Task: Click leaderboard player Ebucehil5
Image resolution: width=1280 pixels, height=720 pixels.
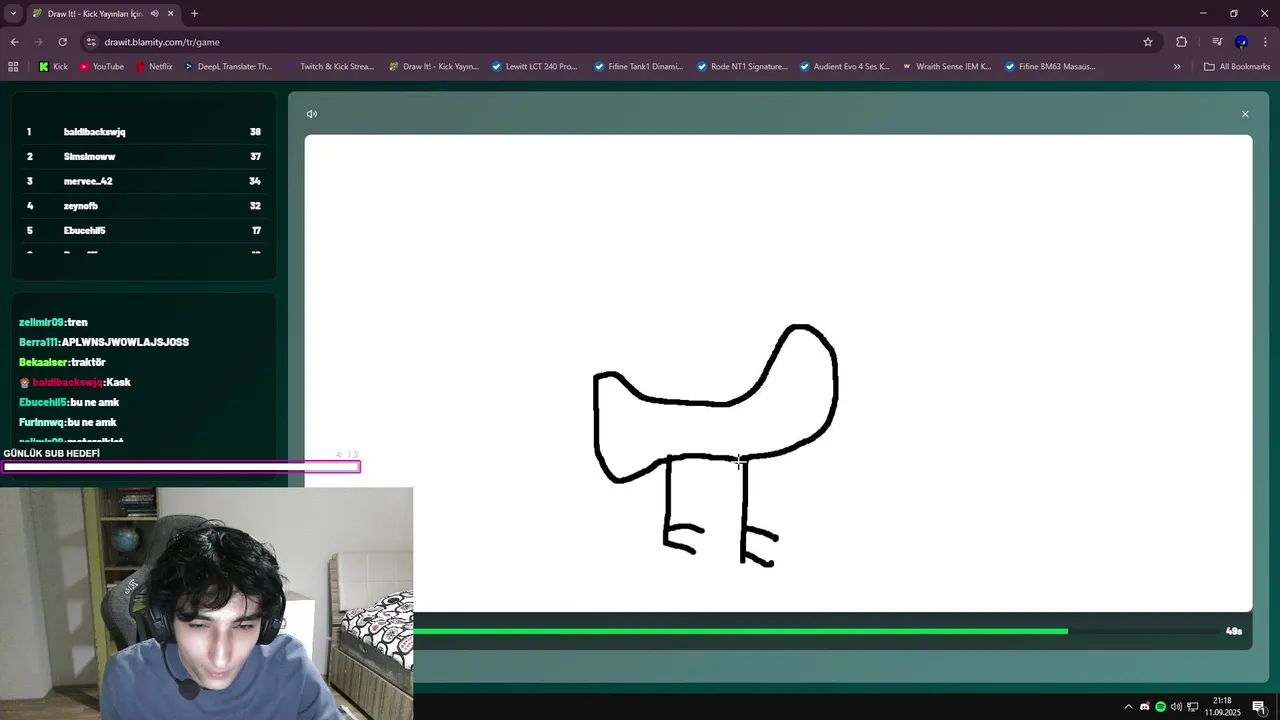Action: coord(84,231)
